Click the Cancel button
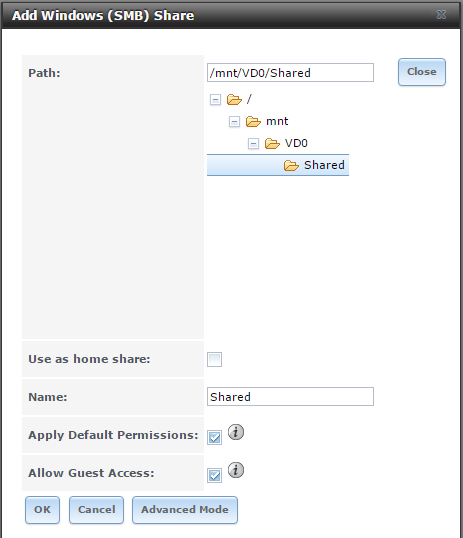The width and height of the screenshot is (463, 538). click(x=96, y=510)
